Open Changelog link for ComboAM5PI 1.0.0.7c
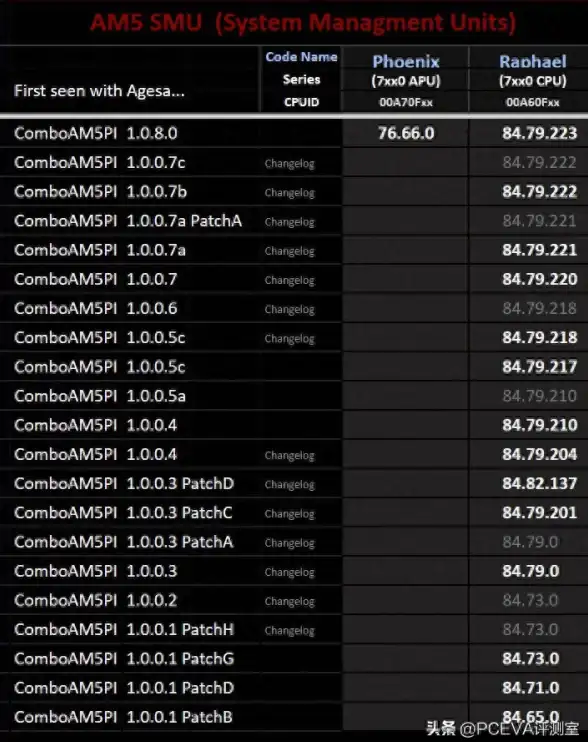Image resolution: width=588 pixels, height=742 pixels. 290,164
